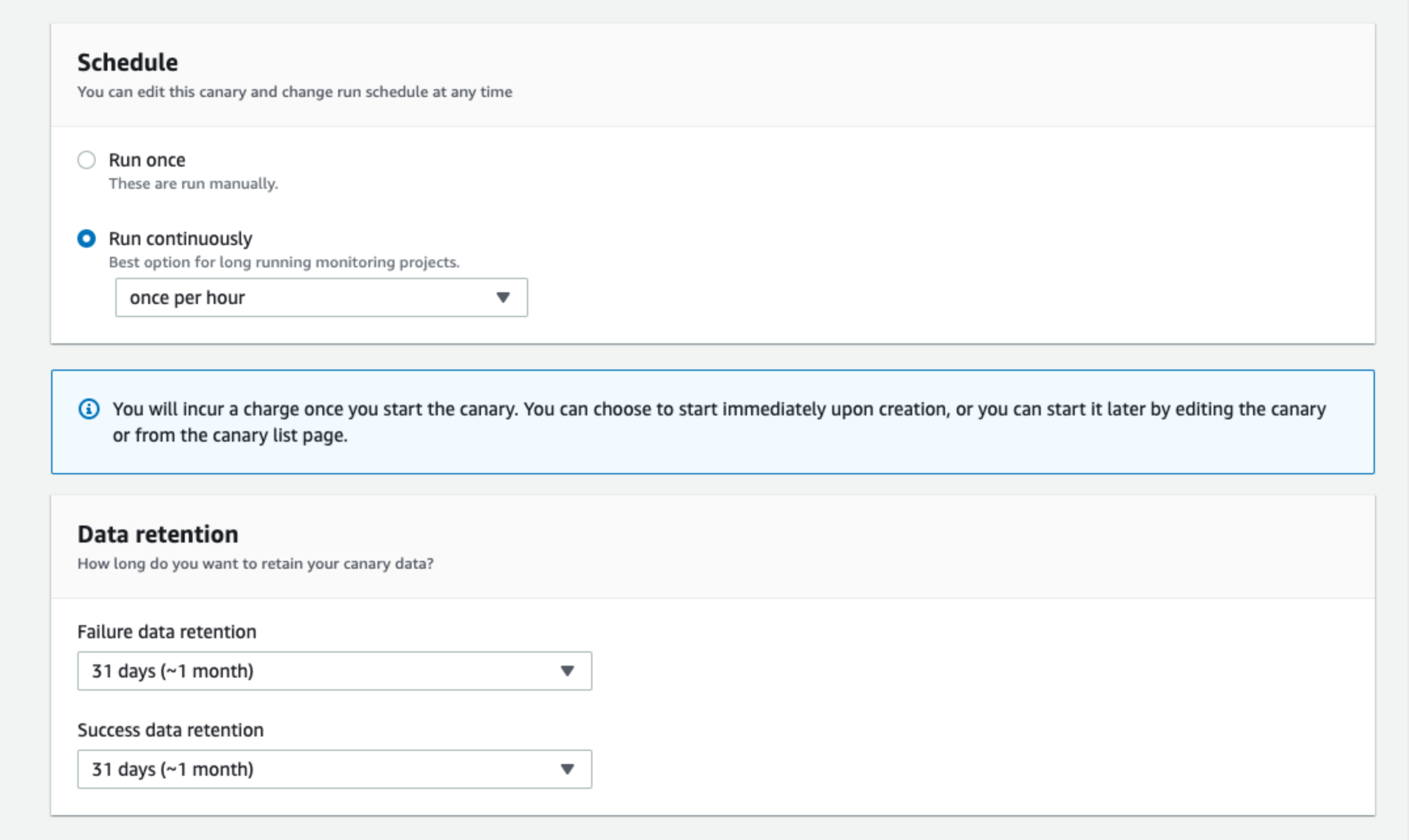Click the Failure data retention field label
The height and width of the screenshot is (840, 1409).
pos(166,632)
